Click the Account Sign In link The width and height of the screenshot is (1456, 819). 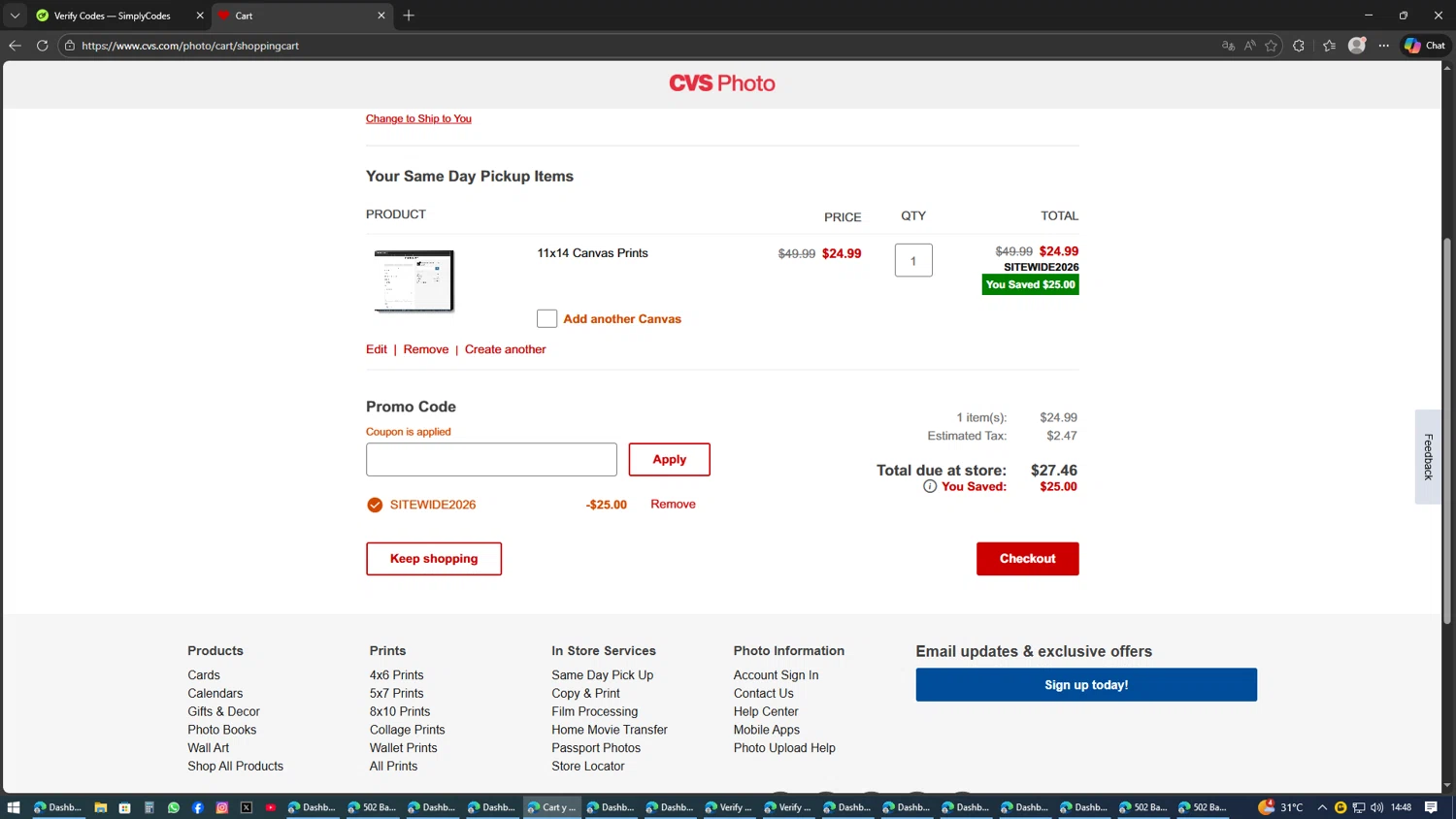776,675
